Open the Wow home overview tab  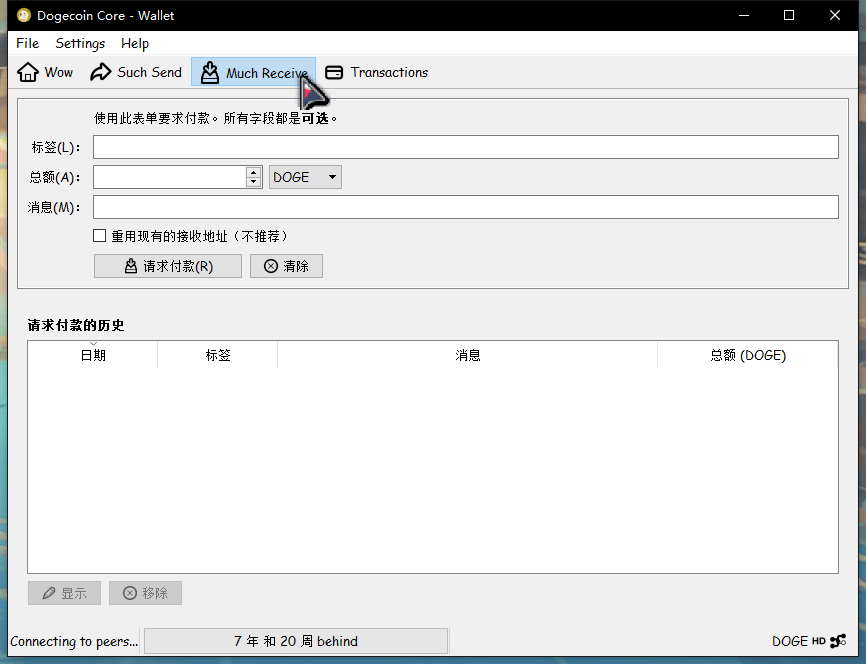point(45,72)
